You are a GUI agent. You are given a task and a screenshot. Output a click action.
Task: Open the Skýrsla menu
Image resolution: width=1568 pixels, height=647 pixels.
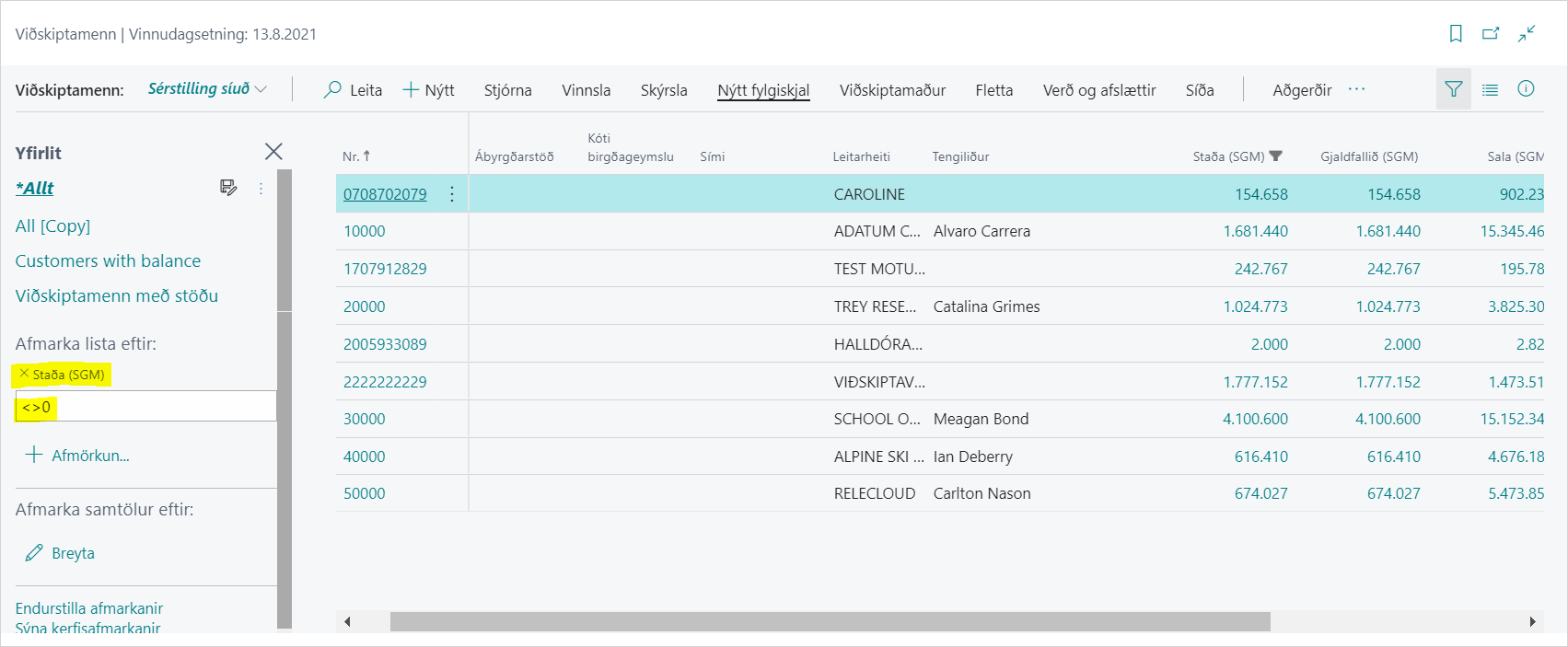664,90
